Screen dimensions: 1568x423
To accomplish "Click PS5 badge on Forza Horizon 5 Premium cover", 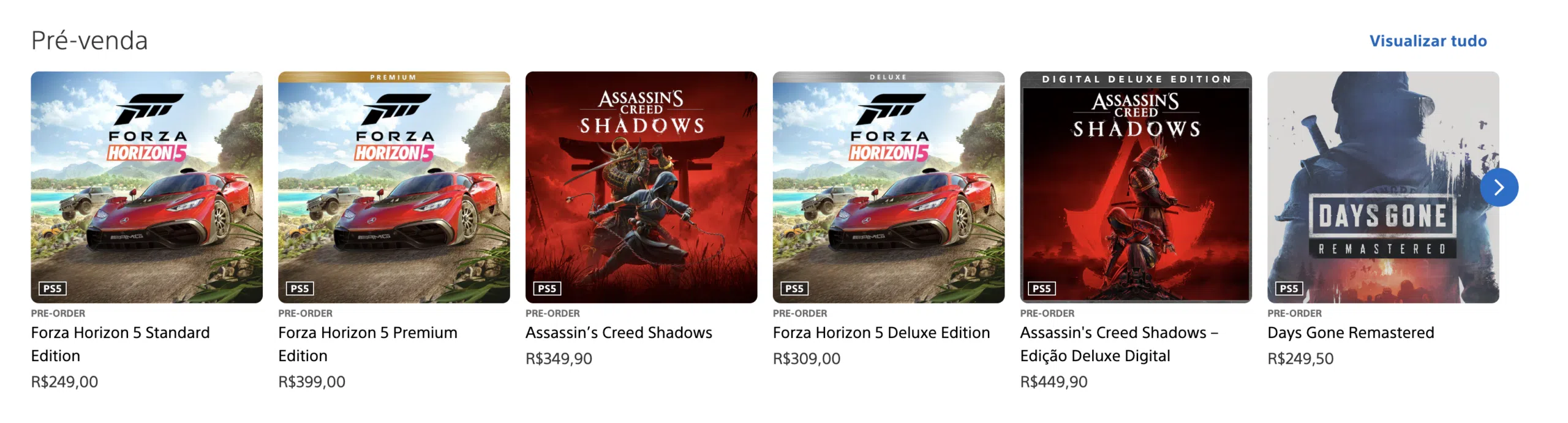I will tap(300, 288).
